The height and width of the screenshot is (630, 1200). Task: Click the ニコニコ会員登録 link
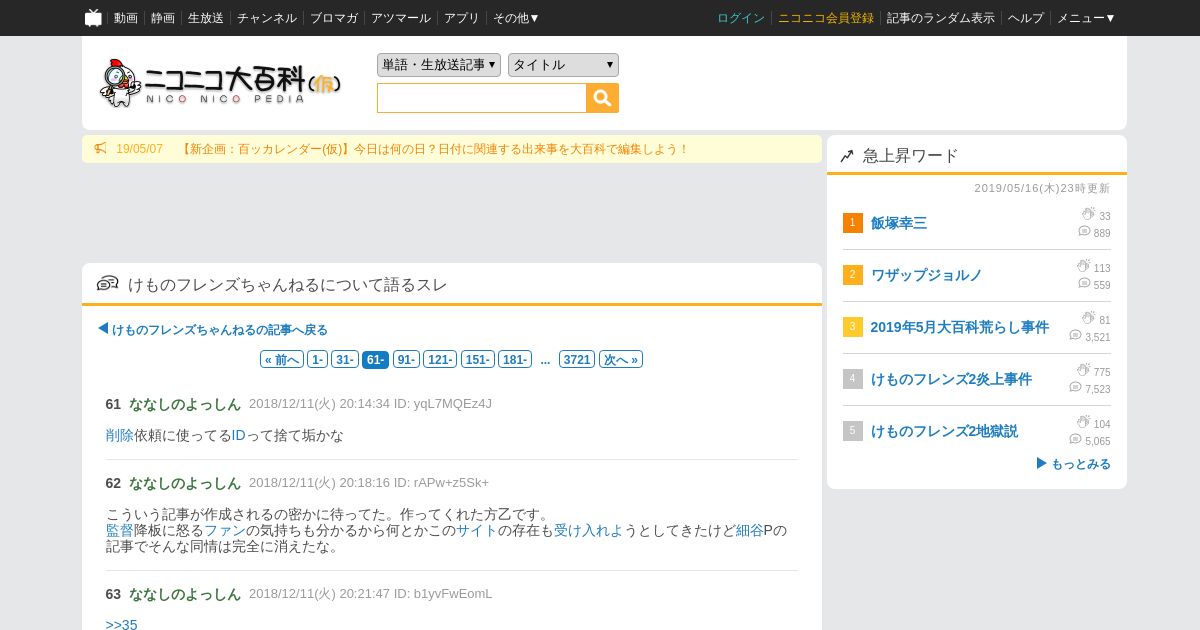click(x=826, y=18)
